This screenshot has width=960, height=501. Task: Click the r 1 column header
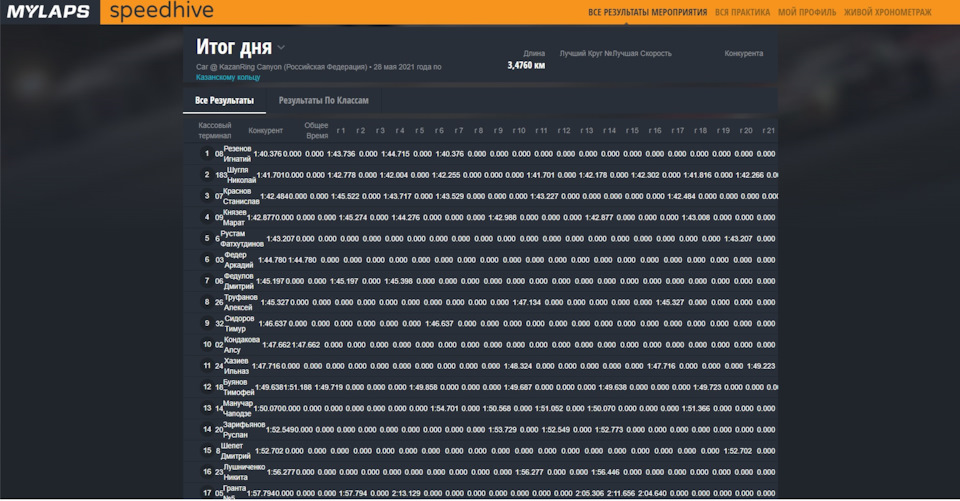coord(341,130)
